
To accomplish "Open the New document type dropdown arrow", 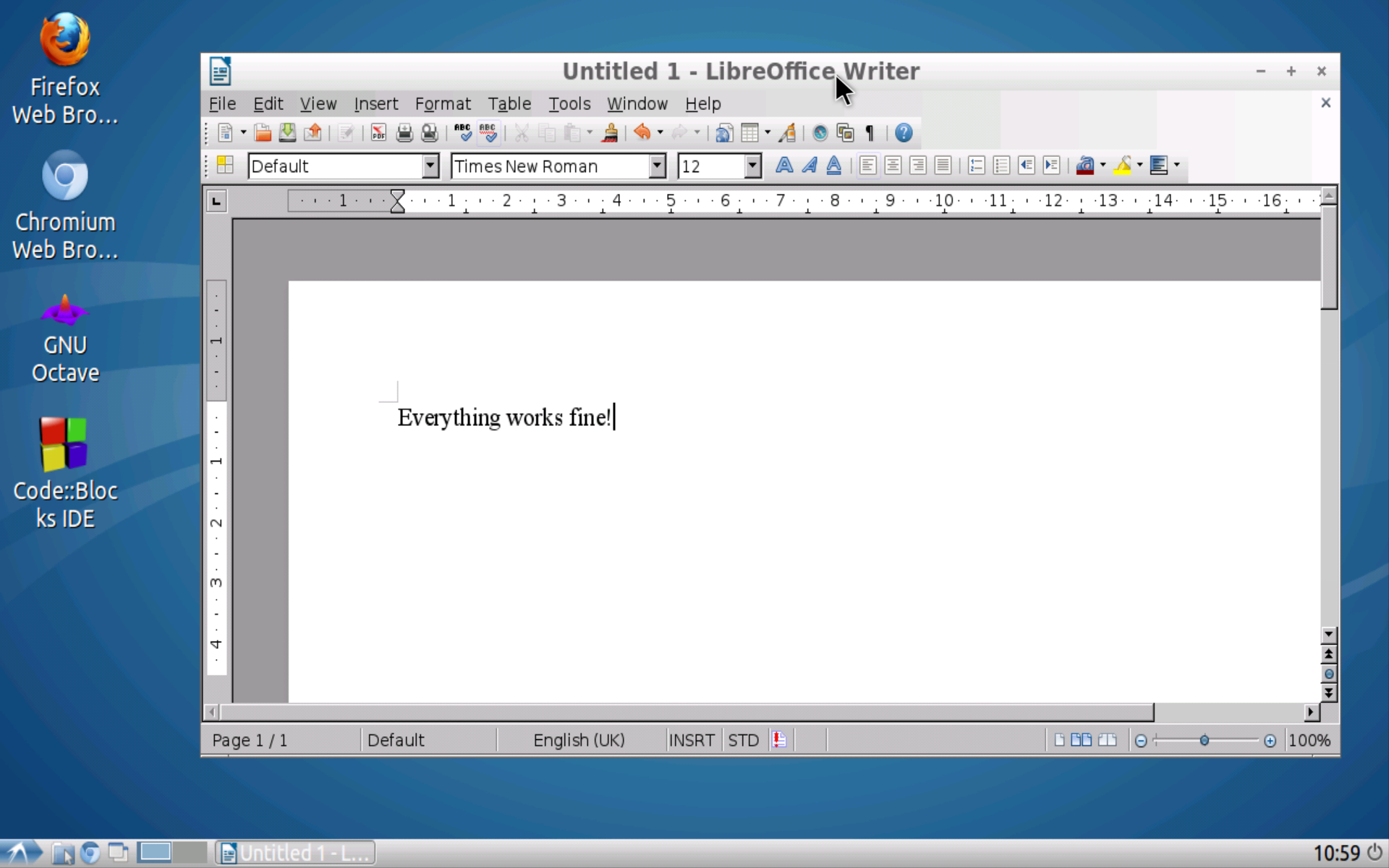I will [x=243, y=133].
